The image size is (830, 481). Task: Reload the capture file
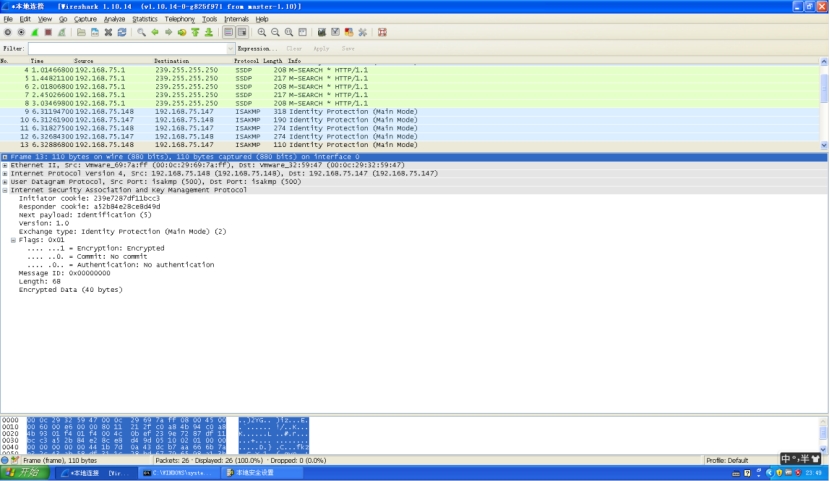[121, 32]
